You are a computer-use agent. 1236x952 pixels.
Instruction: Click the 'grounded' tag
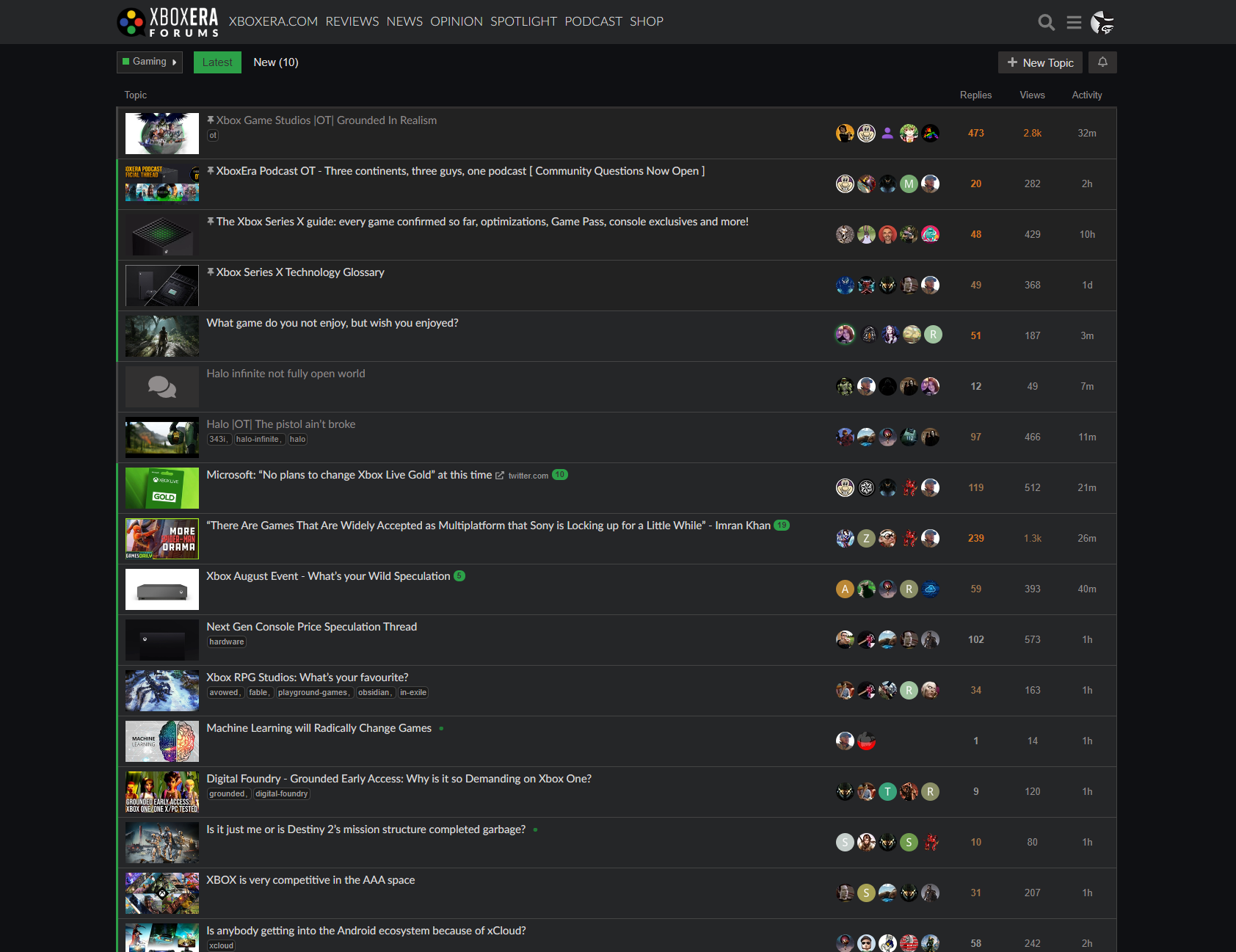(228, 793)
